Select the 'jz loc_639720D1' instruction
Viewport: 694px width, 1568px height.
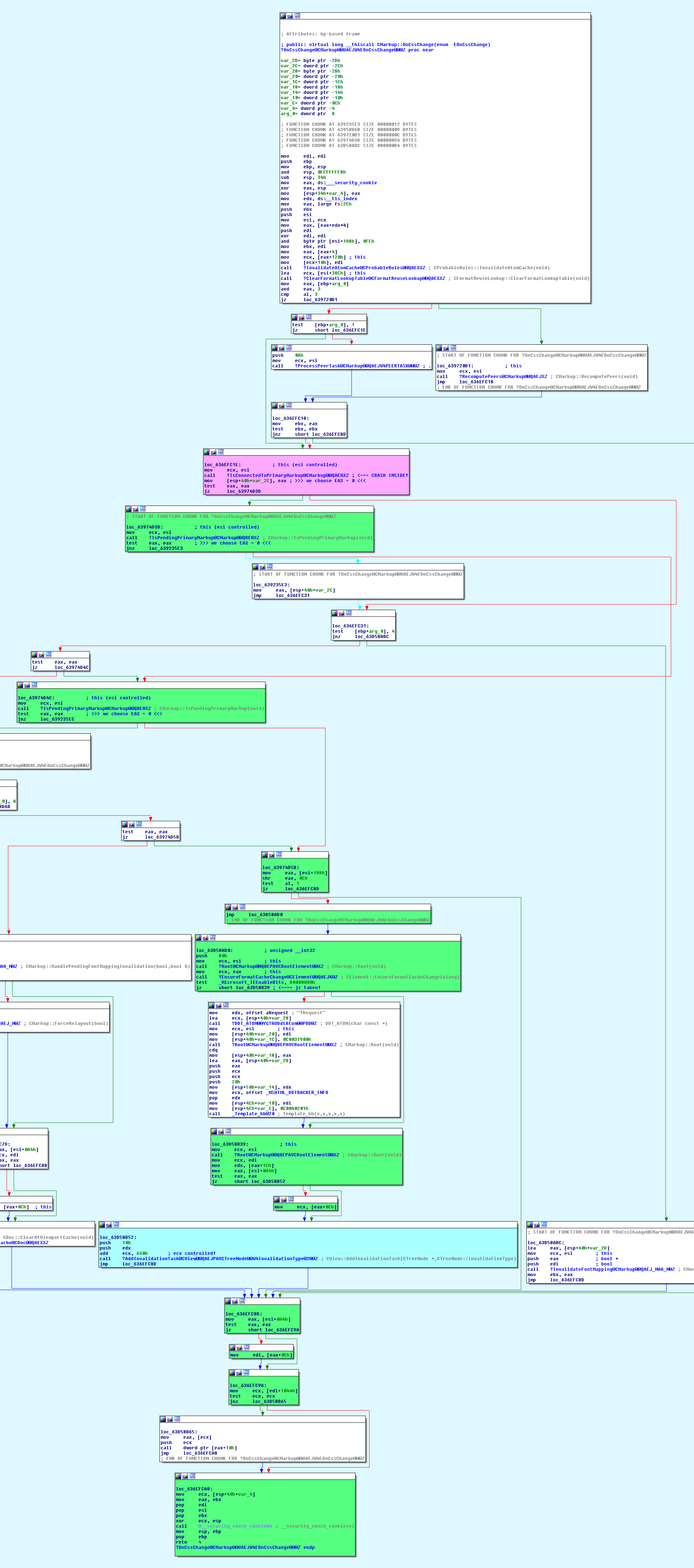tap(309, 299)
